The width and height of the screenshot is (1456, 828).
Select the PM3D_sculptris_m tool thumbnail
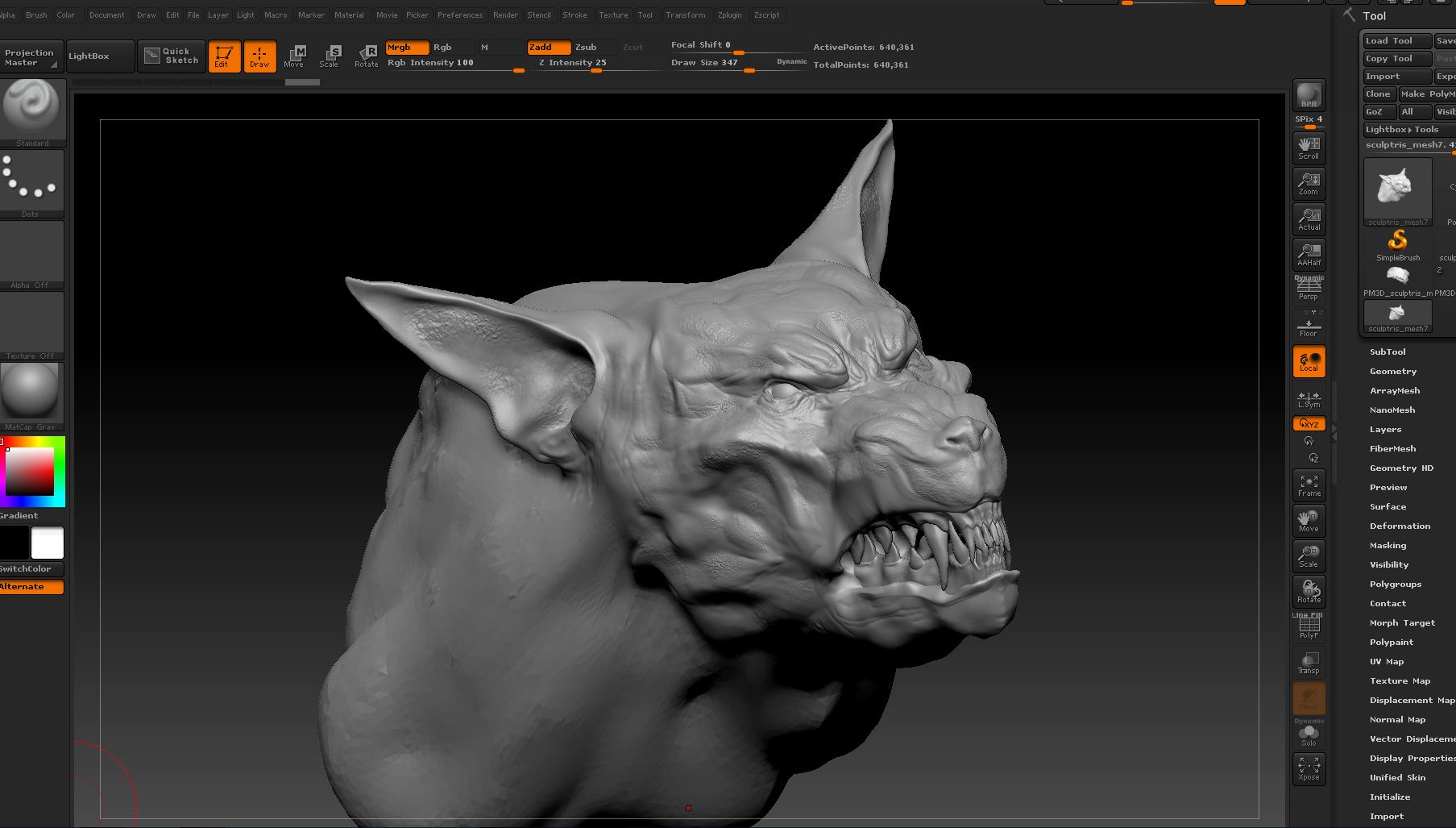pyautogui.click(x=1398, y=281)
